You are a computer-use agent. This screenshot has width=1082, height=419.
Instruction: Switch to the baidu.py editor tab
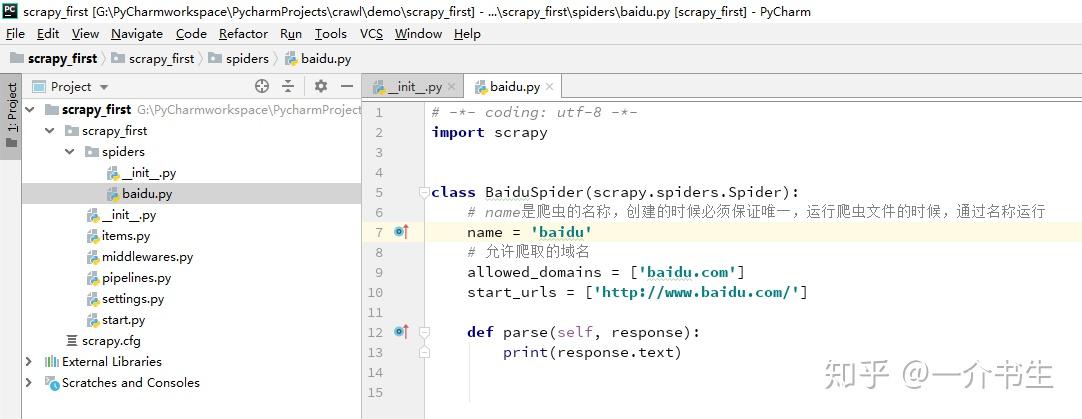coord(514,87)
